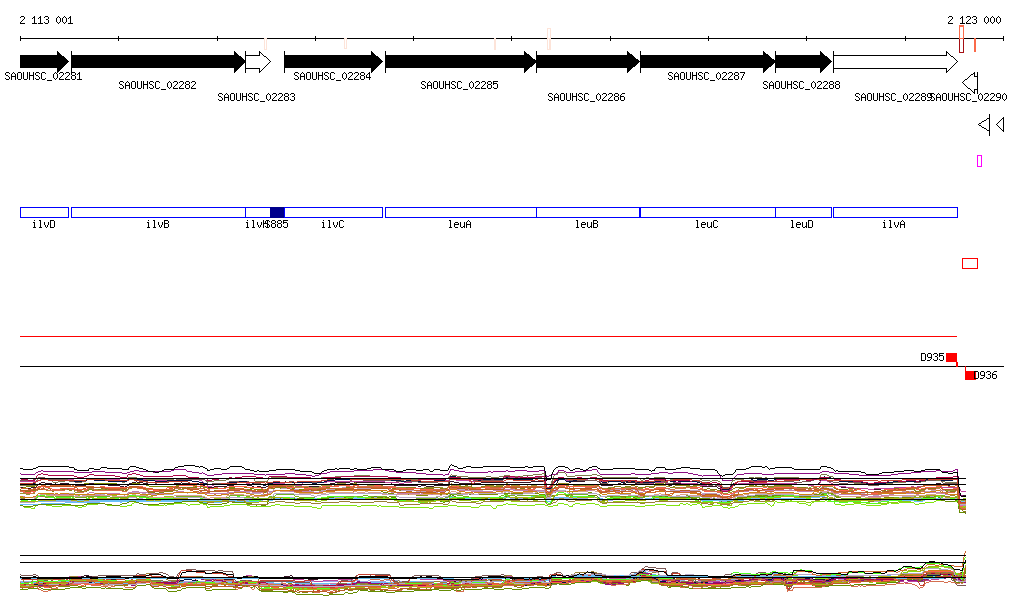Click the SAOUHSC_02287 gene arrow
This screenshot has width=1024, height=611.
click(x=706, y=62)
